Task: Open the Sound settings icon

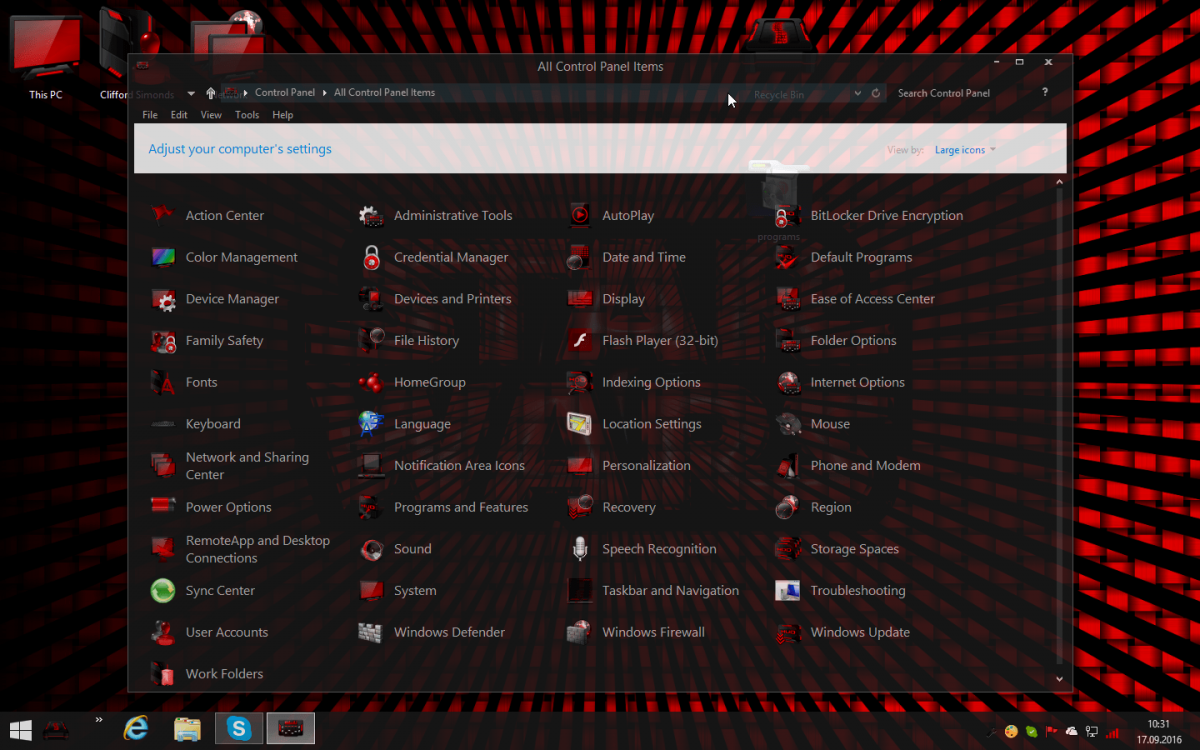Action: click(x=372, y=549)
